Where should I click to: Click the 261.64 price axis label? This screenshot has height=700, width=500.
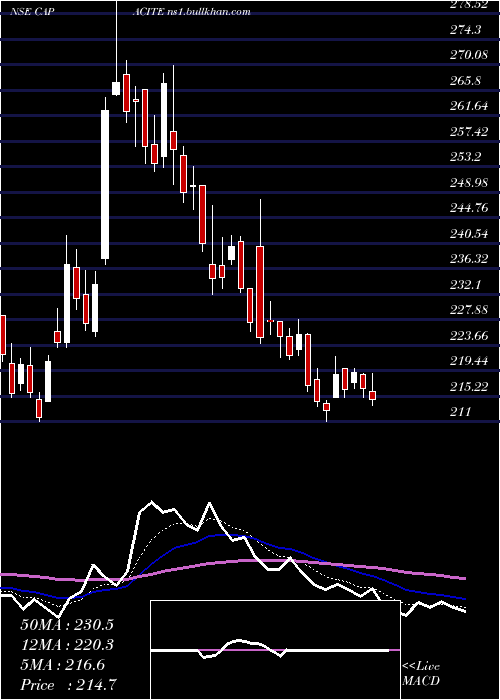coord(468,106)
